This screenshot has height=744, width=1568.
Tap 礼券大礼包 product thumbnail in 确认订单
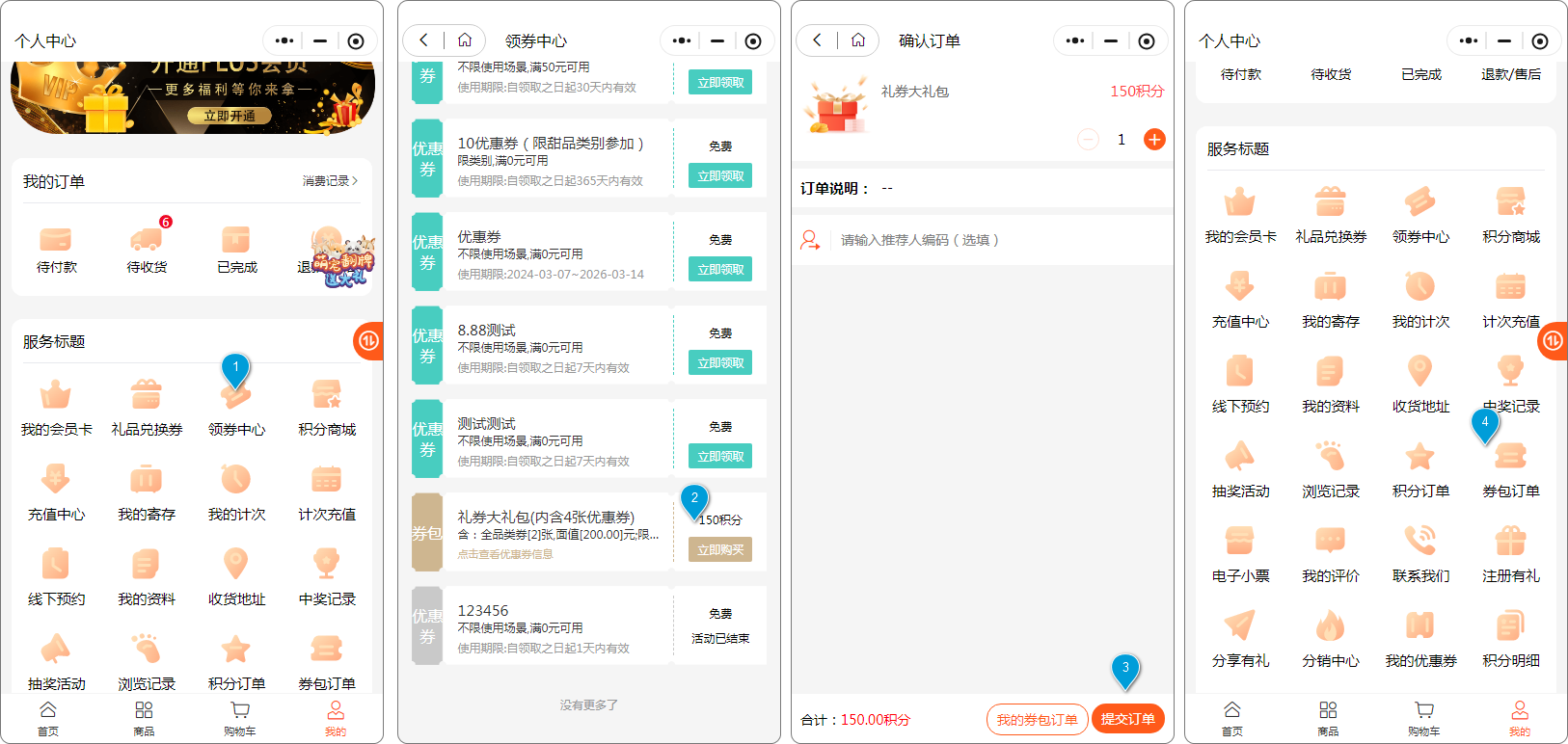pyautogui.click(x=835, y=105)
